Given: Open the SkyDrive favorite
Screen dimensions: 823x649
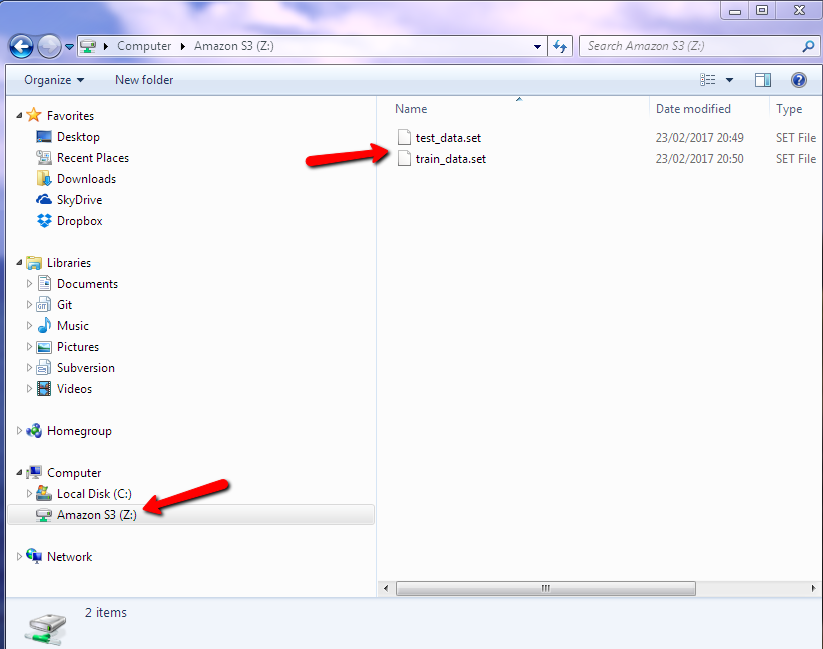Looking at the screenshot, I should click(x=79, y=200).
